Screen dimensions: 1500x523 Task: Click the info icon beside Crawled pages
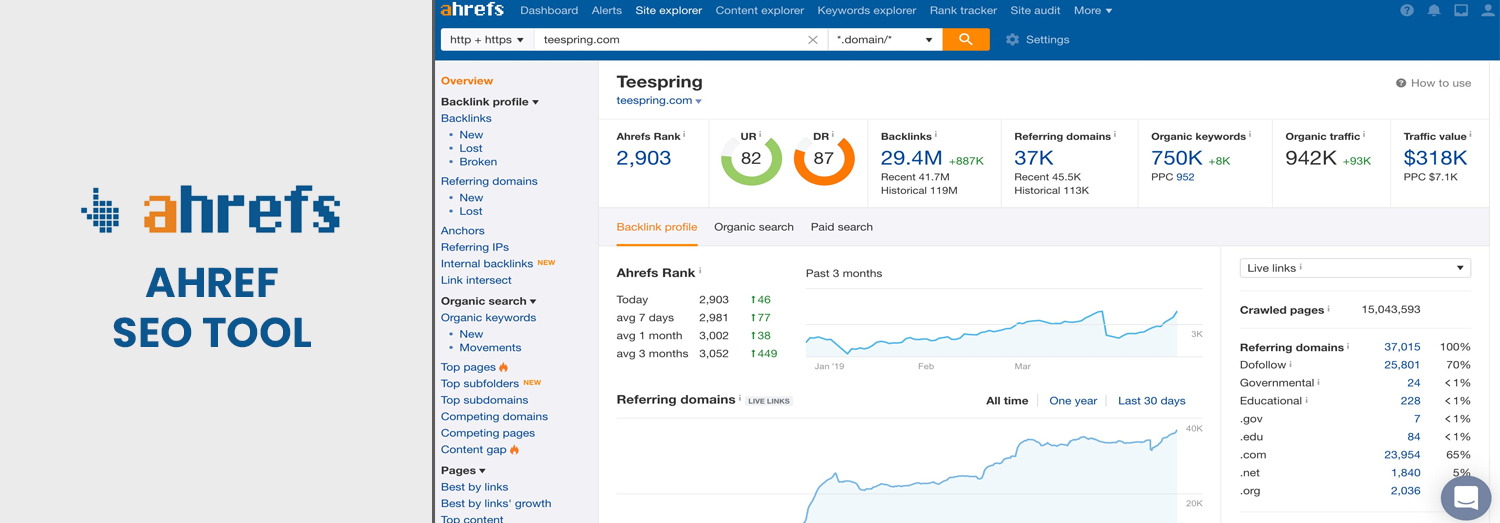[1330, 309]
